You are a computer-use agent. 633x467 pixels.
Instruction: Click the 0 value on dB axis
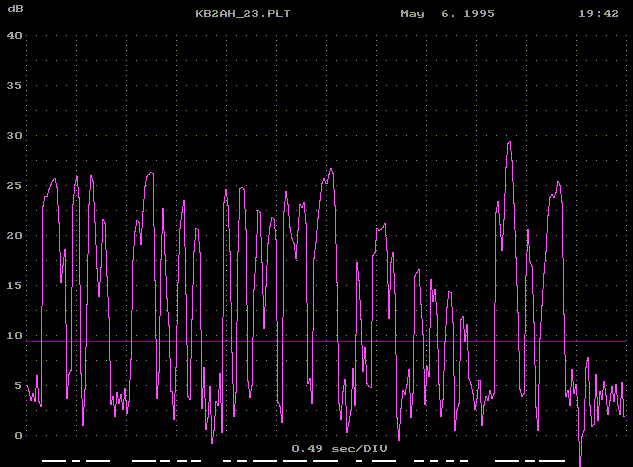[18, 436]
